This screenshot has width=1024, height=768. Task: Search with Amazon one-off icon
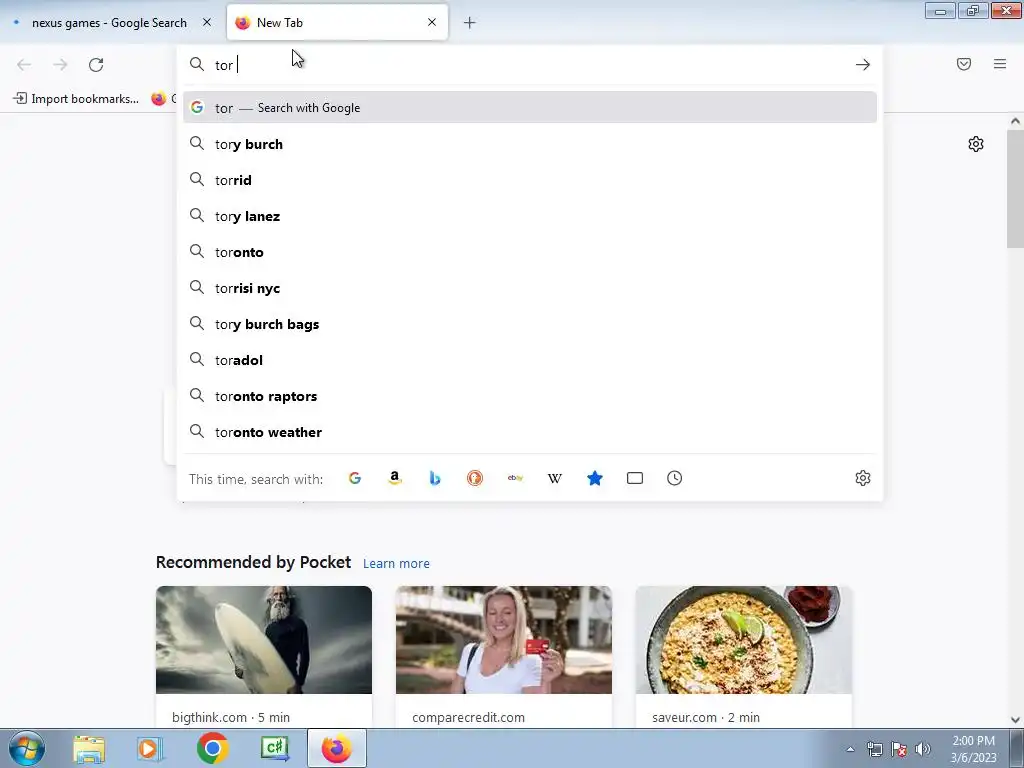[394, 478]
